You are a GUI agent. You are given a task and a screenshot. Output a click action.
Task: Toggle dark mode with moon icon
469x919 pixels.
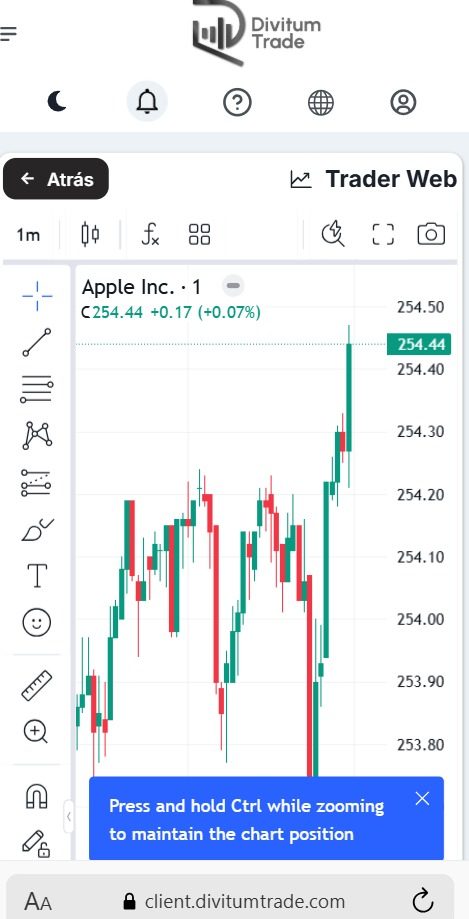[57, 102]
